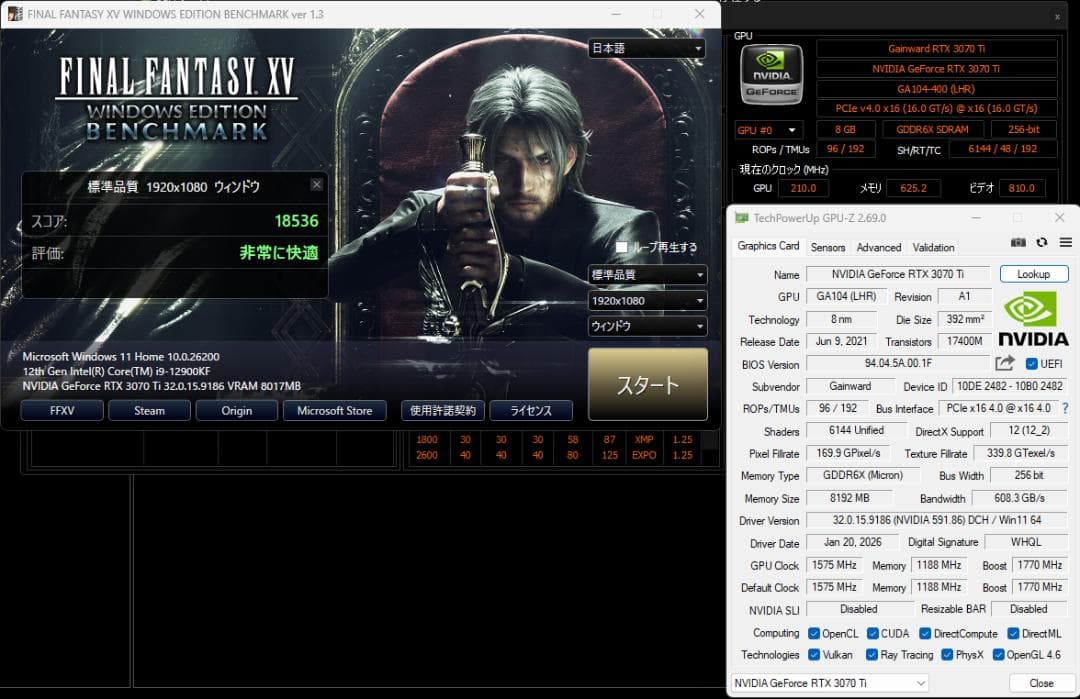This screenshot has width=1080, height=699.
Task: Open the 日本語 language dropdown
Action: point(647,48)
